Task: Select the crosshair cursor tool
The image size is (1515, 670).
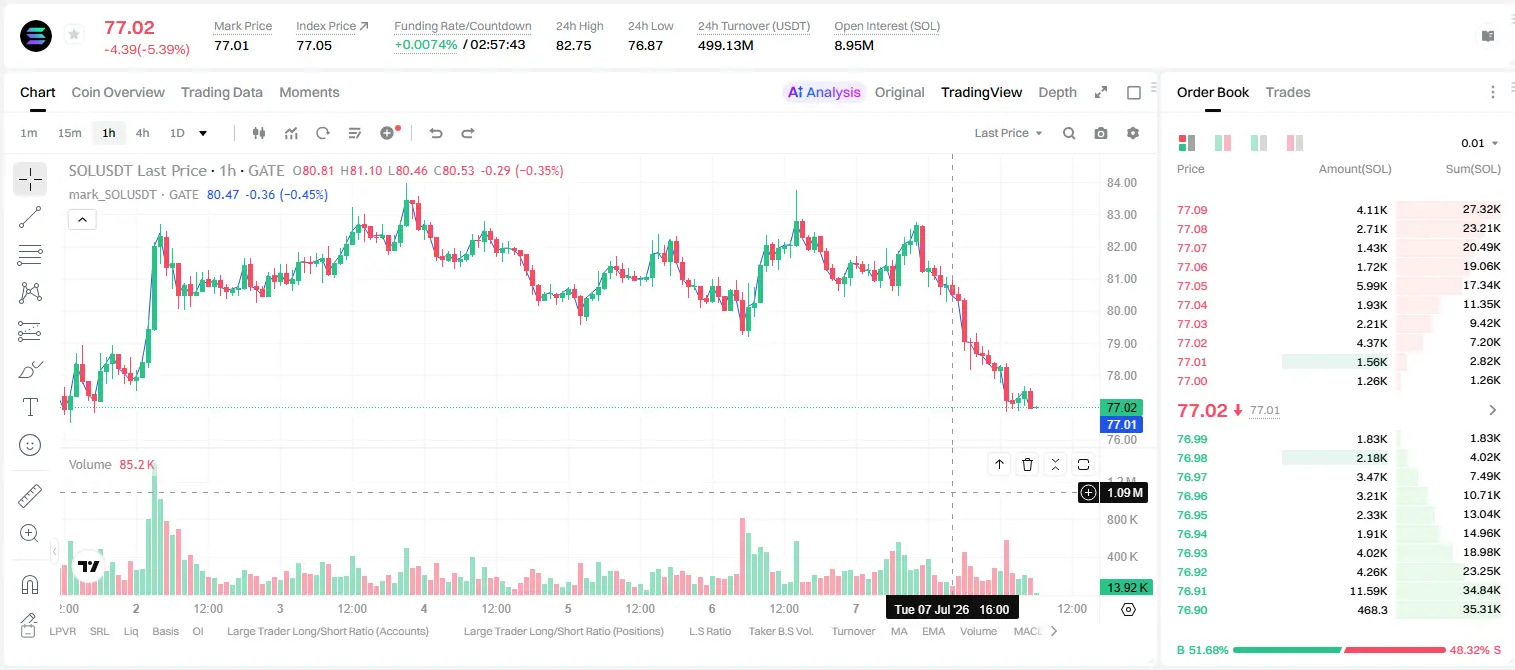Action: (x=30, y=180)
